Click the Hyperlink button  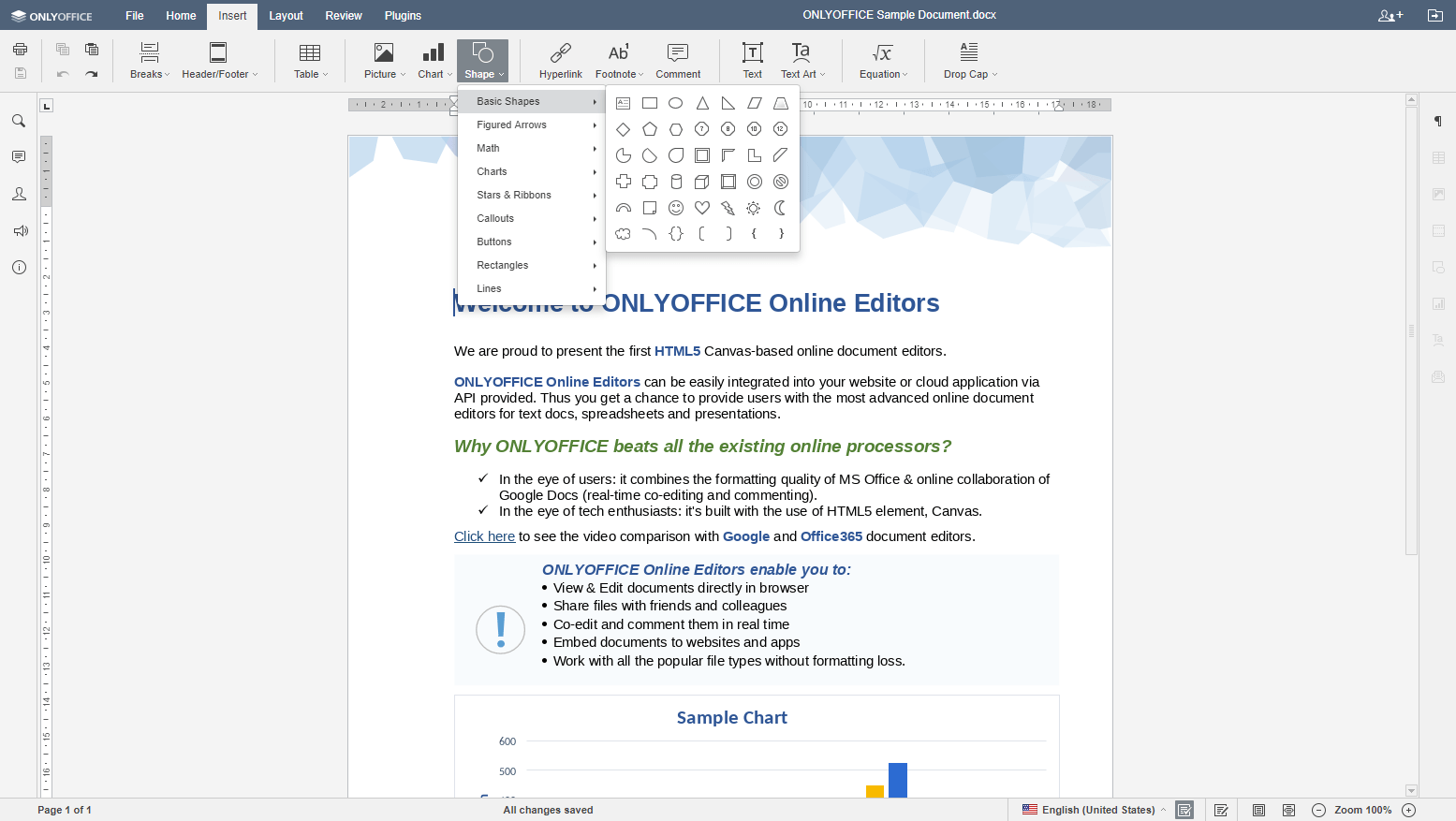tap(561, 61)
